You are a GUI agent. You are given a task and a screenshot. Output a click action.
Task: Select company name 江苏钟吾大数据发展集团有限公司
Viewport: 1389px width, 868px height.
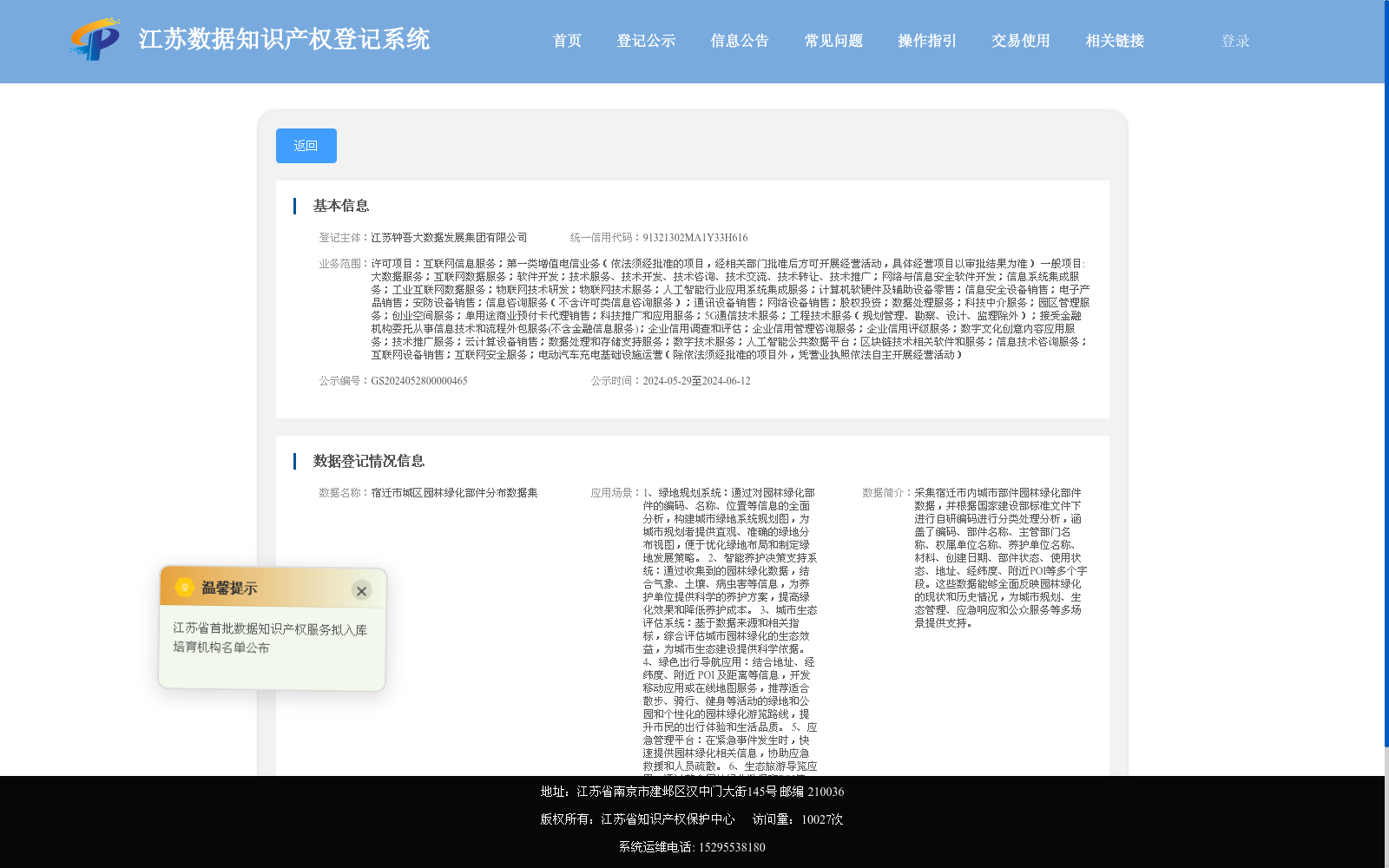[449, 238]
